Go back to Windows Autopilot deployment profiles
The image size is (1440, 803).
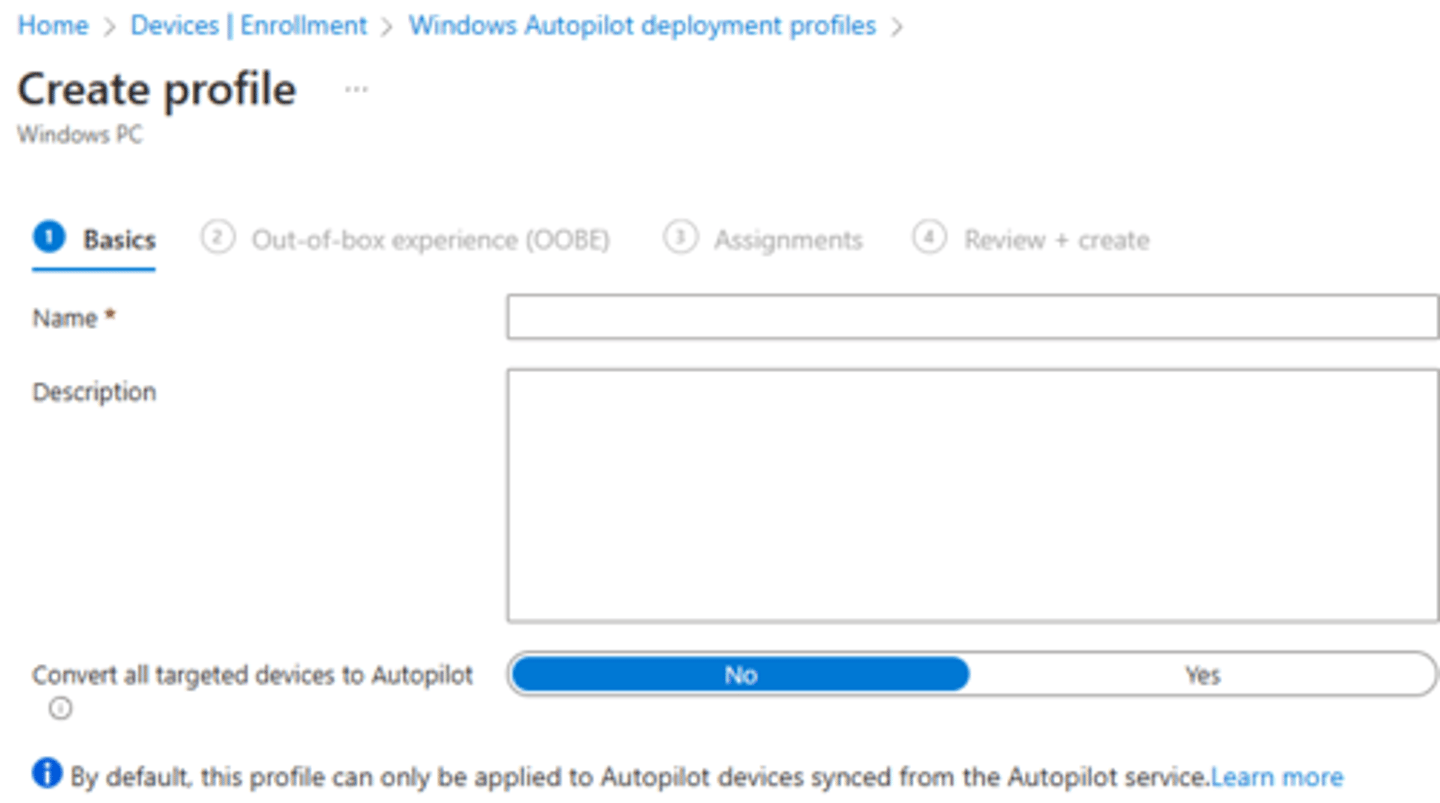click(642, 26)
